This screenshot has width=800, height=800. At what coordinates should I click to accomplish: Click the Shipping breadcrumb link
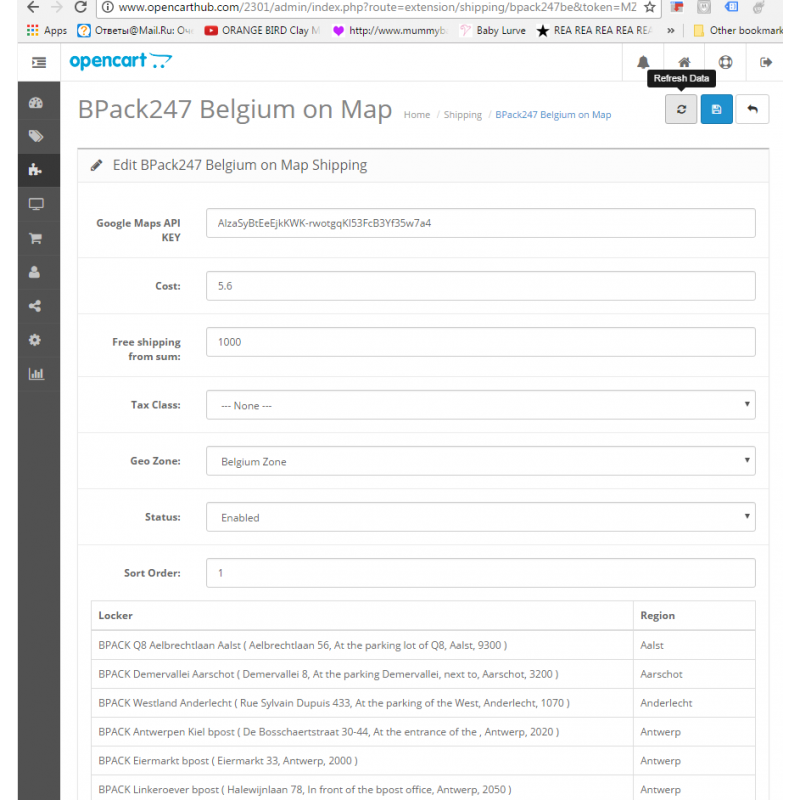(463, 115)
